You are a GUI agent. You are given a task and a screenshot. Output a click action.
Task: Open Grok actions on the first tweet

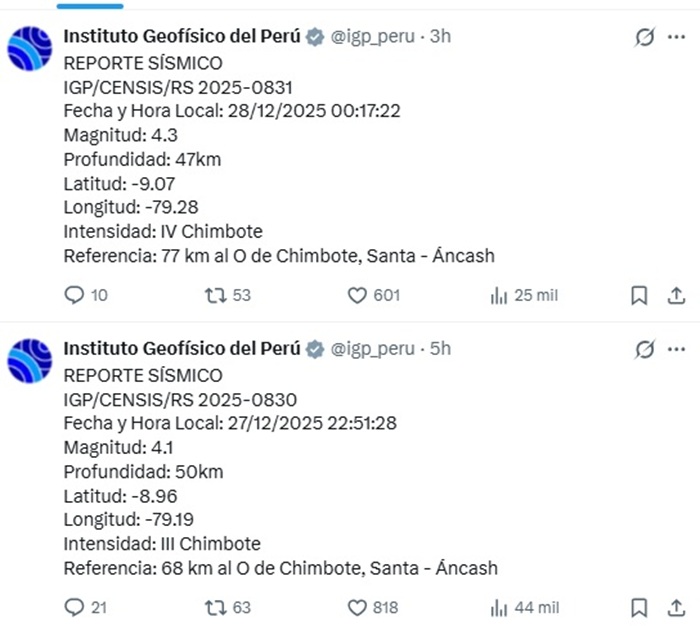pos(645,37)
